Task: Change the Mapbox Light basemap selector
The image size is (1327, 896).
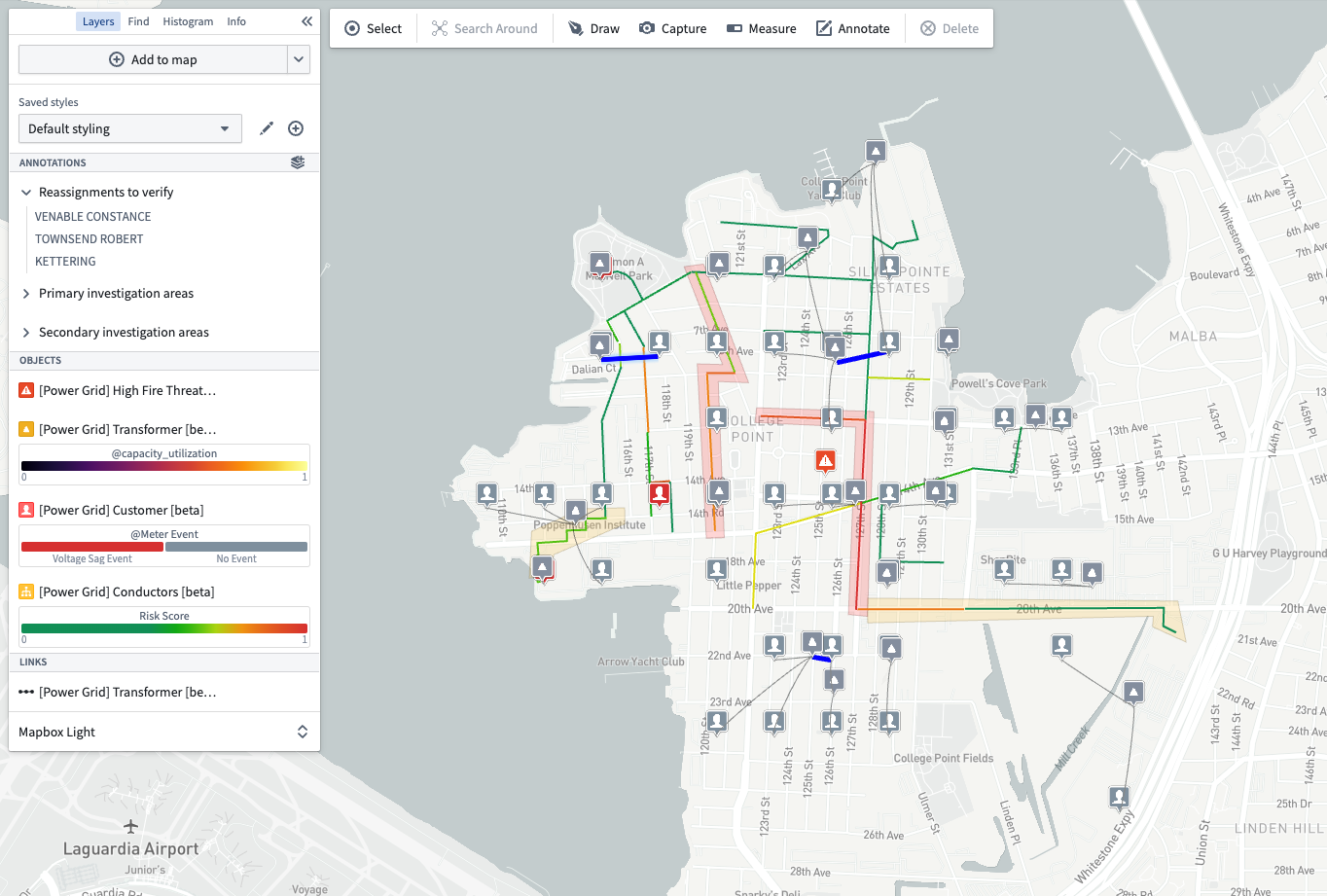Action: [163, 732]
